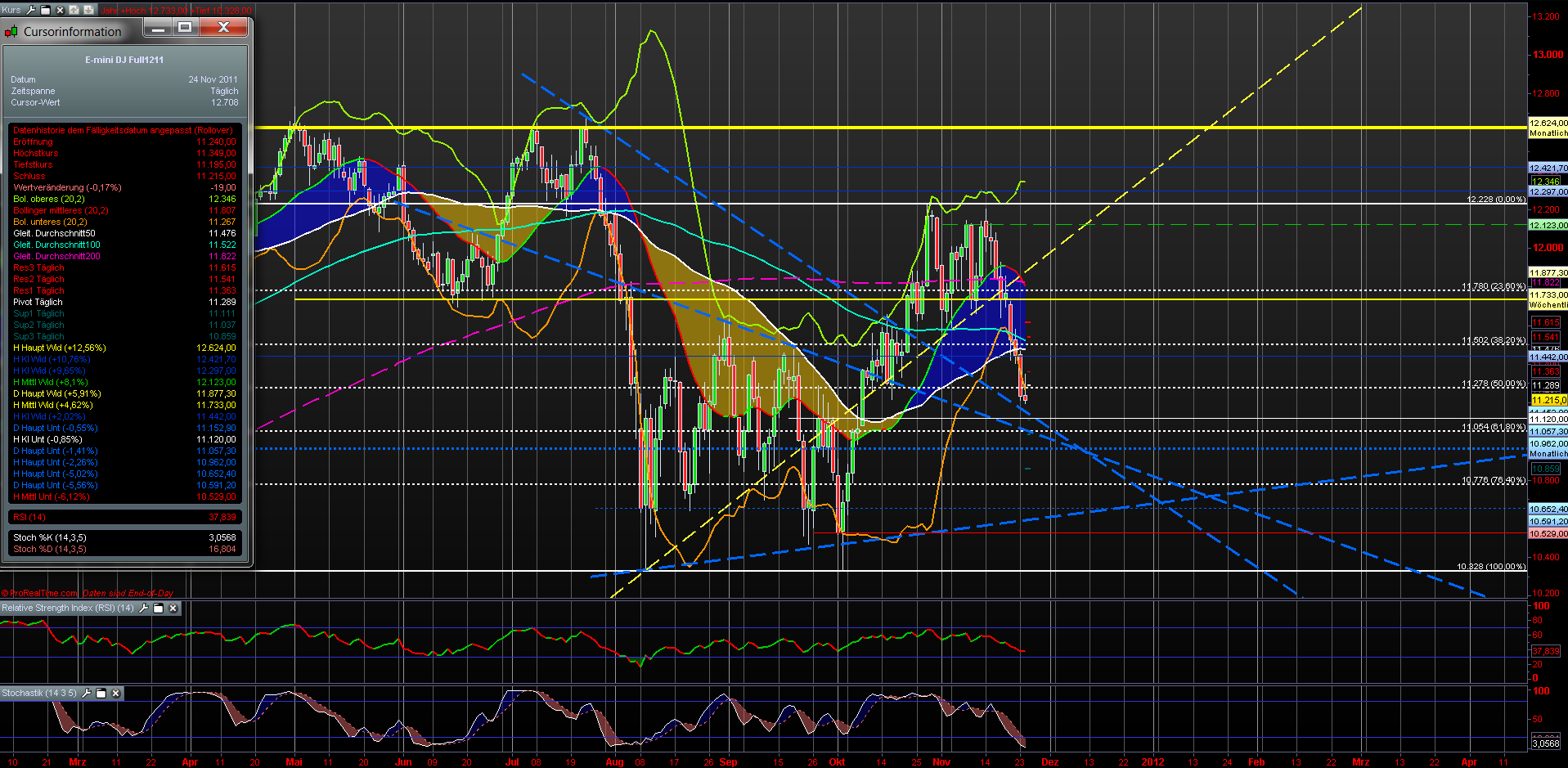Open RSI indicator settings via its wrench icon
This screenshot has width=1568, height=768.
(x=143, y=609)
